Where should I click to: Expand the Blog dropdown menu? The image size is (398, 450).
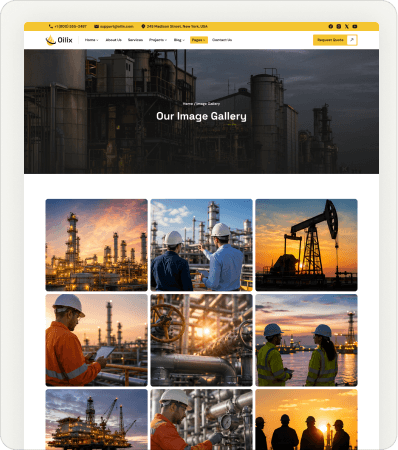pos(179,40)
